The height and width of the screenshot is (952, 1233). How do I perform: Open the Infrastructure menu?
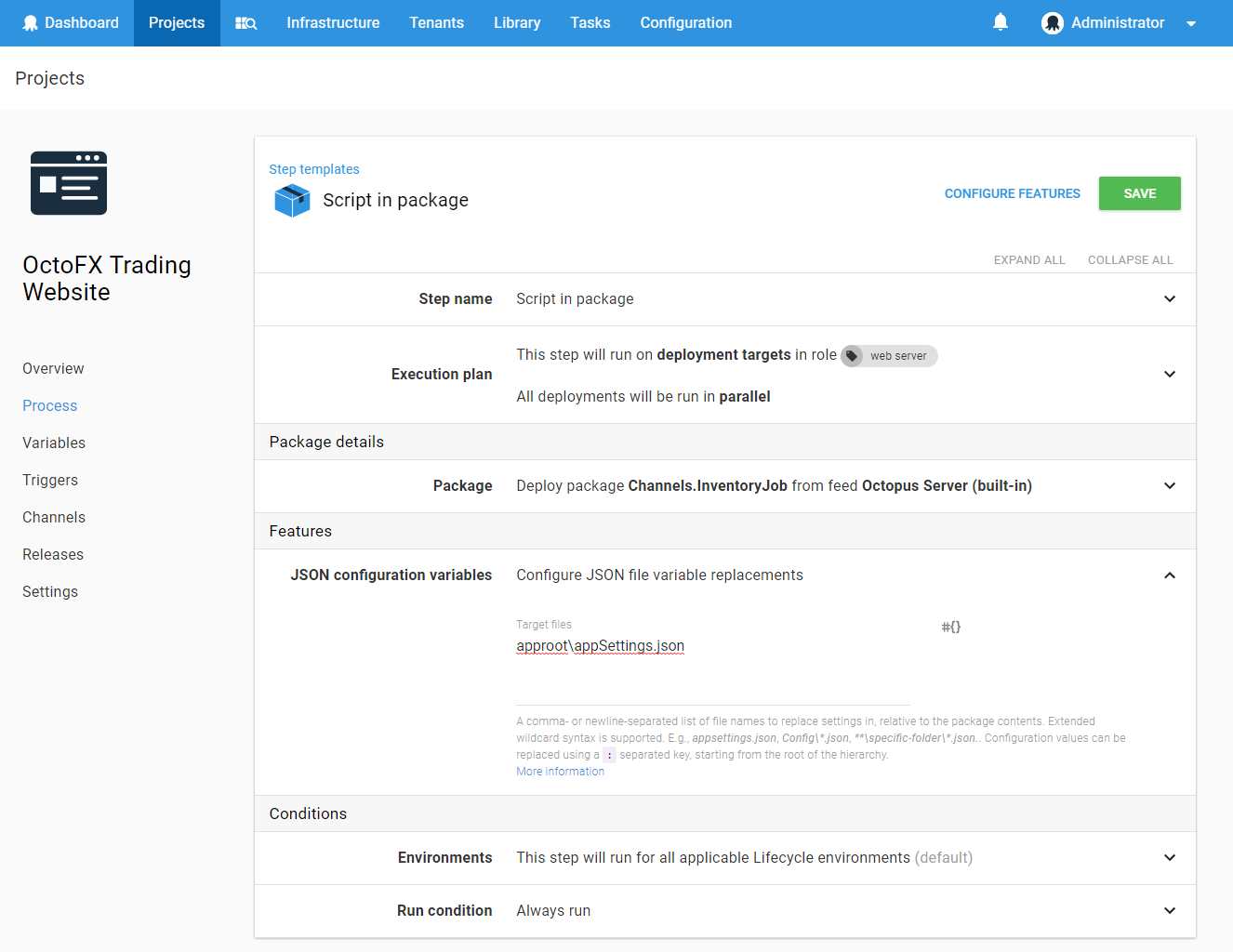click(x=333, y=22)
